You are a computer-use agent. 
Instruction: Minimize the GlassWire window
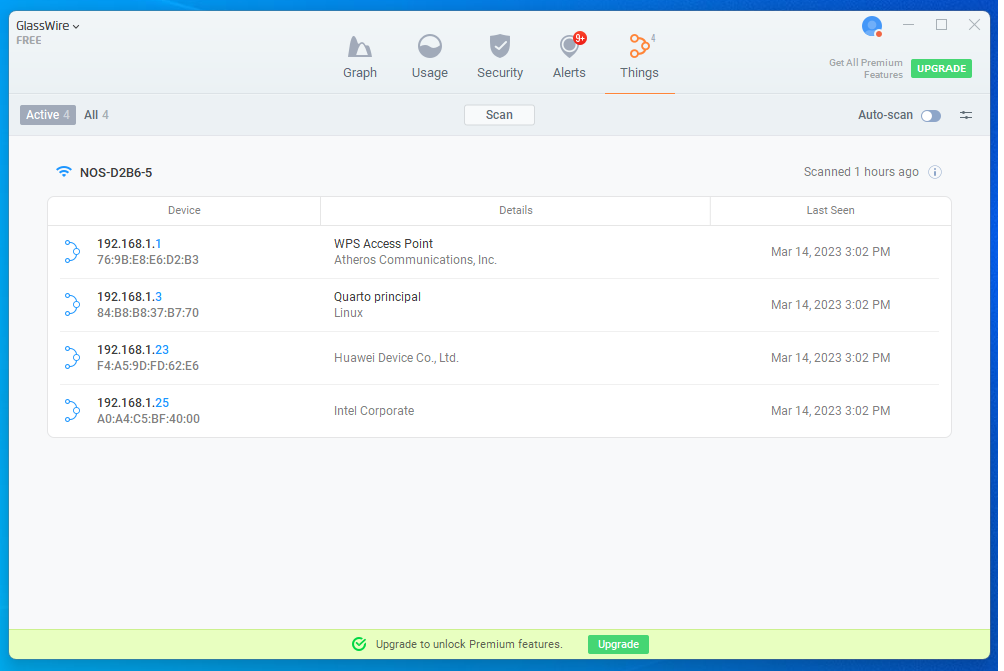tap(908, 25)
